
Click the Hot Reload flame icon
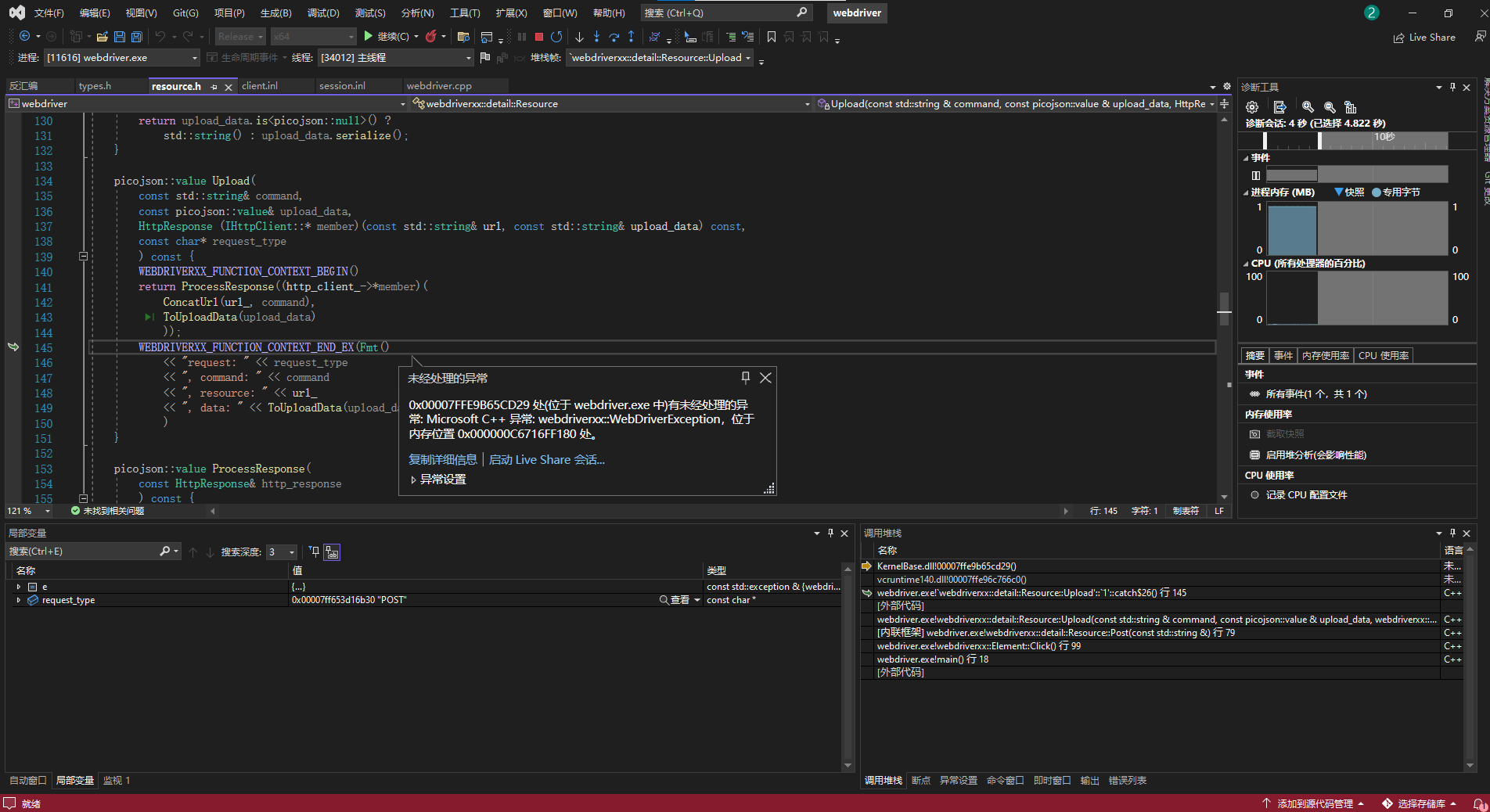tap(430, 37)
